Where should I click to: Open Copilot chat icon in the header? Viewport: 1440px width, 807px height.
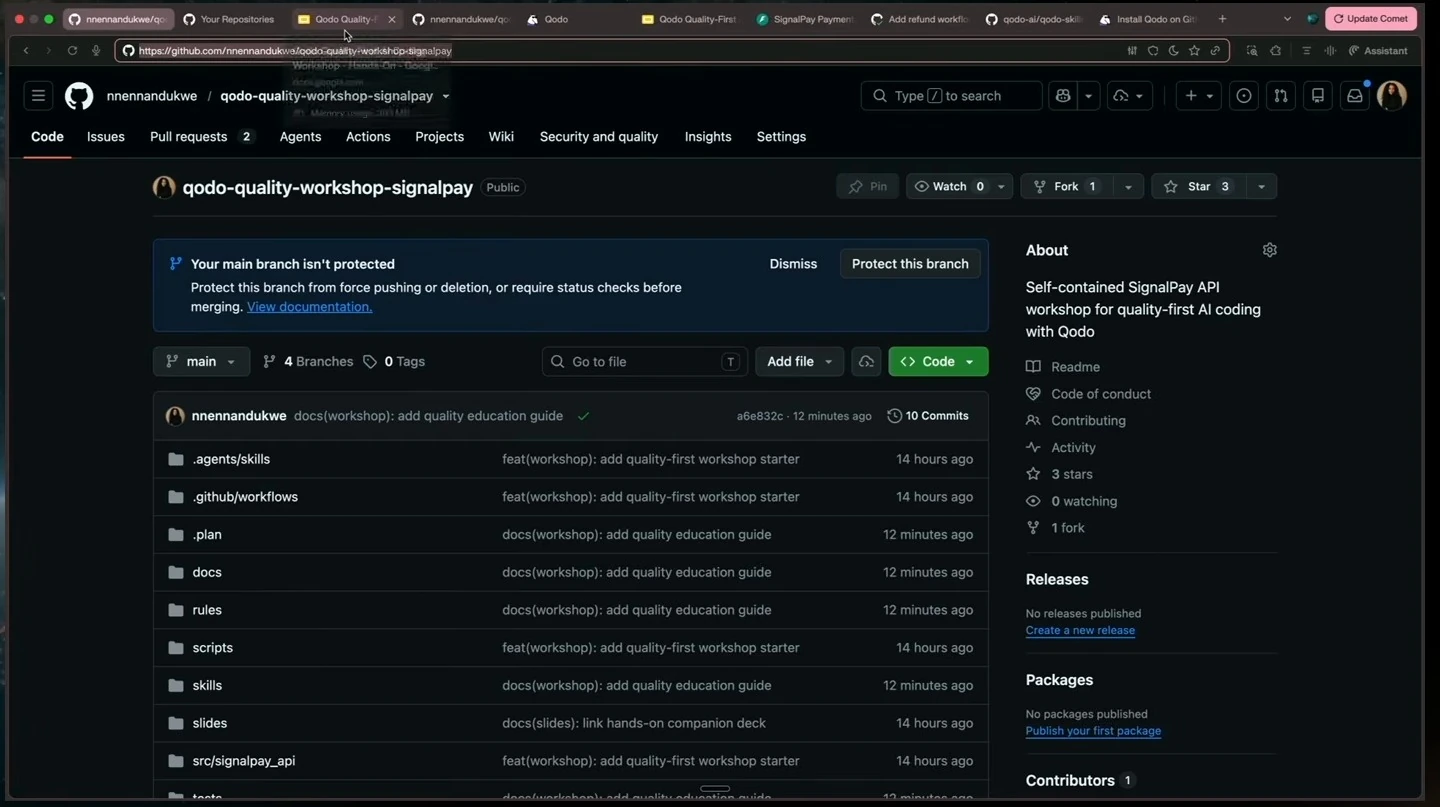(1063, 96)
